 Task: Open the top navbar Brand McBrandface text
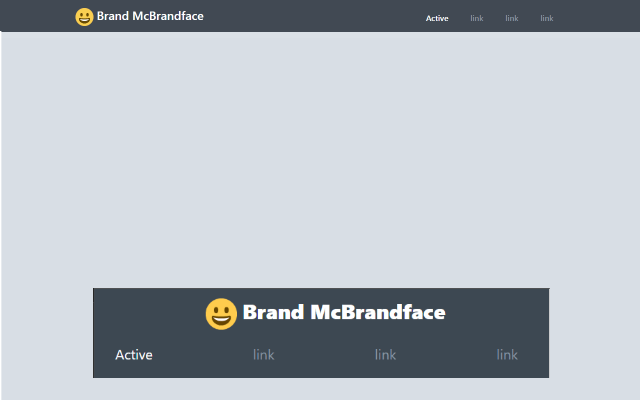150,16
